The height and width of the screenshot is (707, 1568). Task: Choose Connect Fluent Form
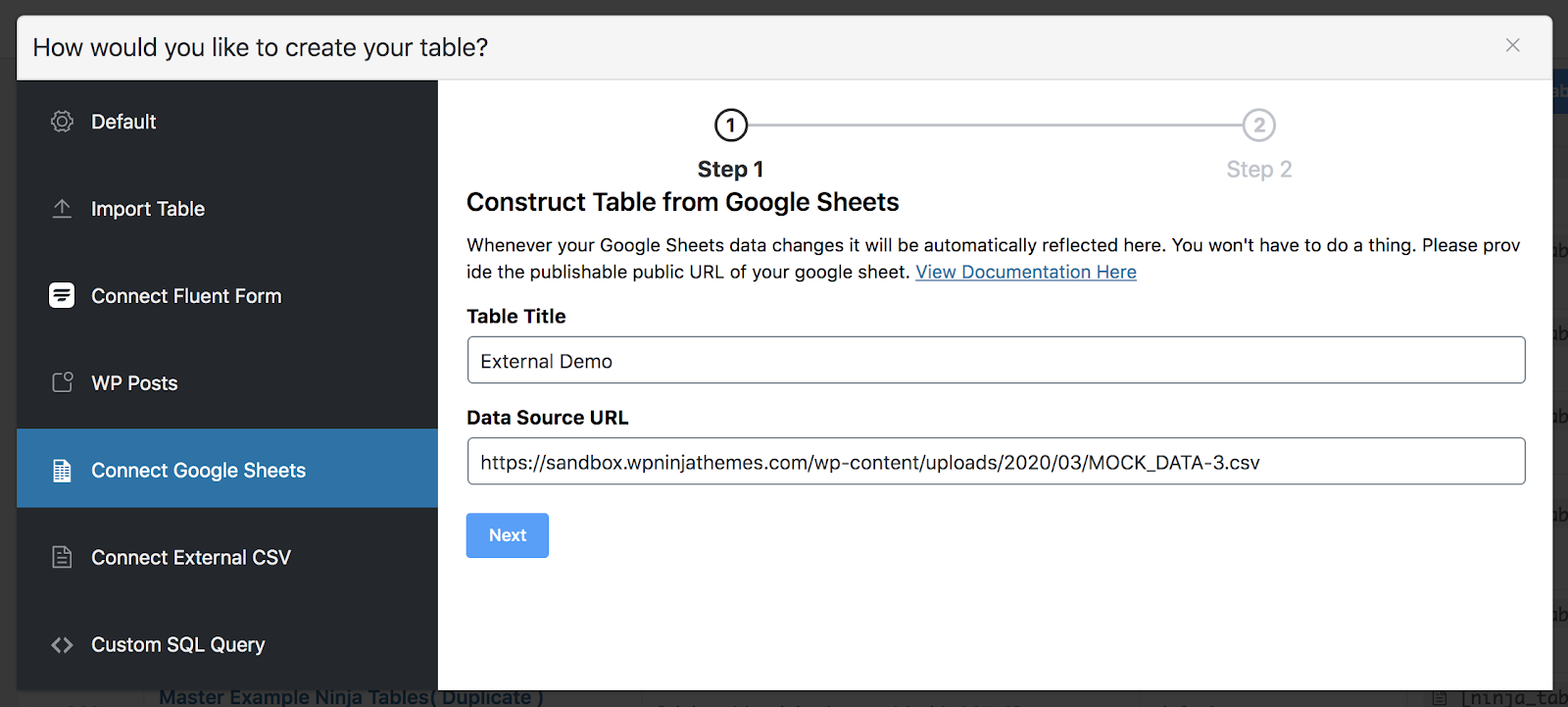click(227, 296)
